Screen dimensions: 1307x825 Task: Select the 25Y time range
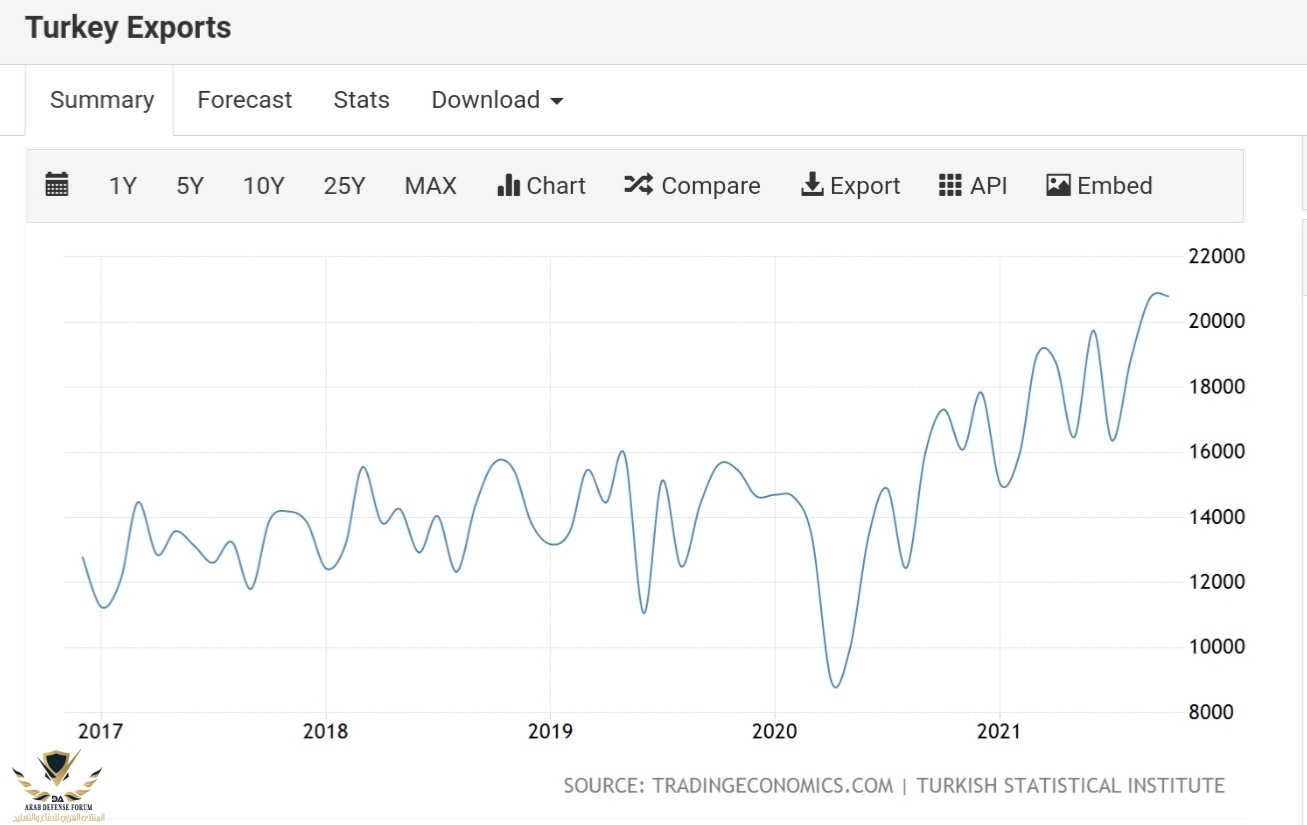point(344,186)
